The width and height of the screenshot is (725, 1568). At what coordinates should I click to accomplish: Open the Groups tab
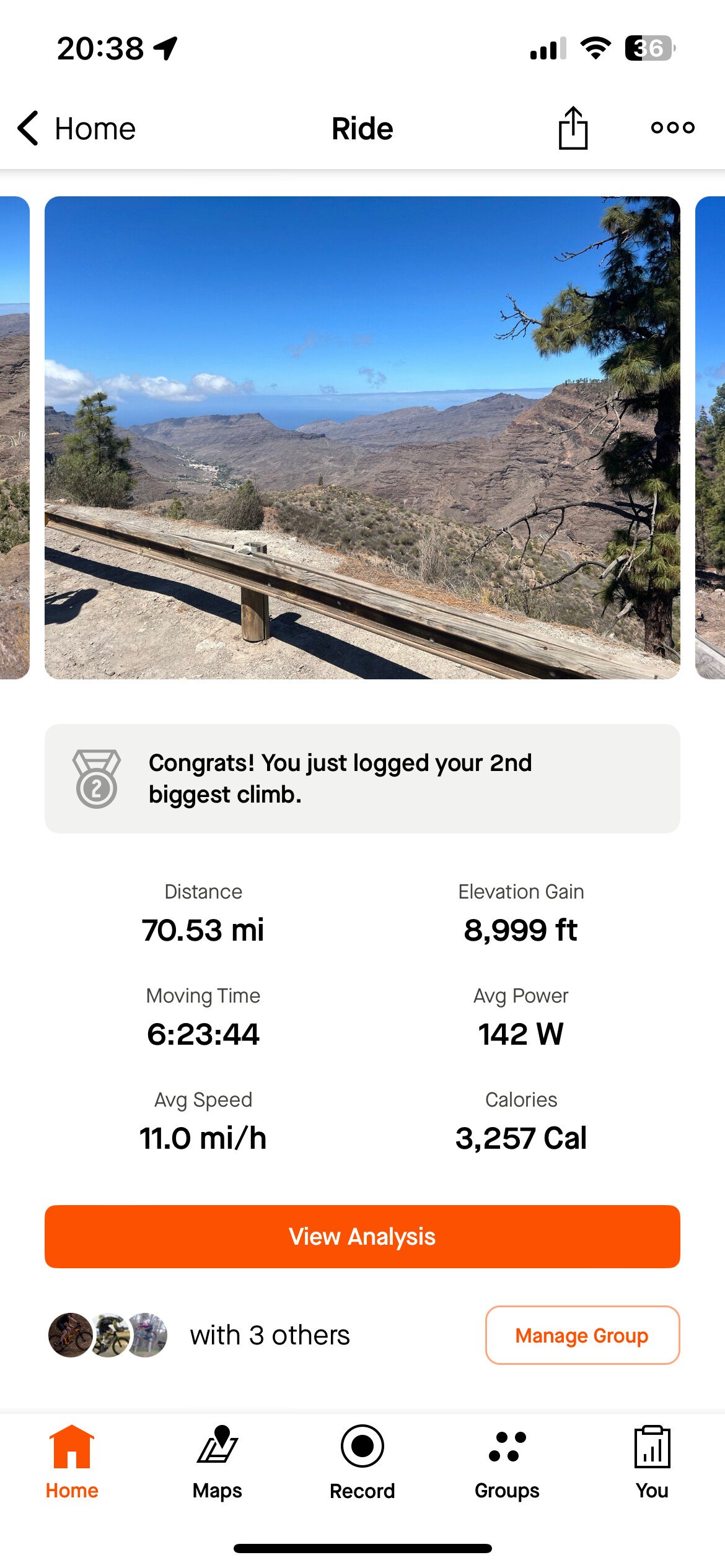coord(507,1461)
